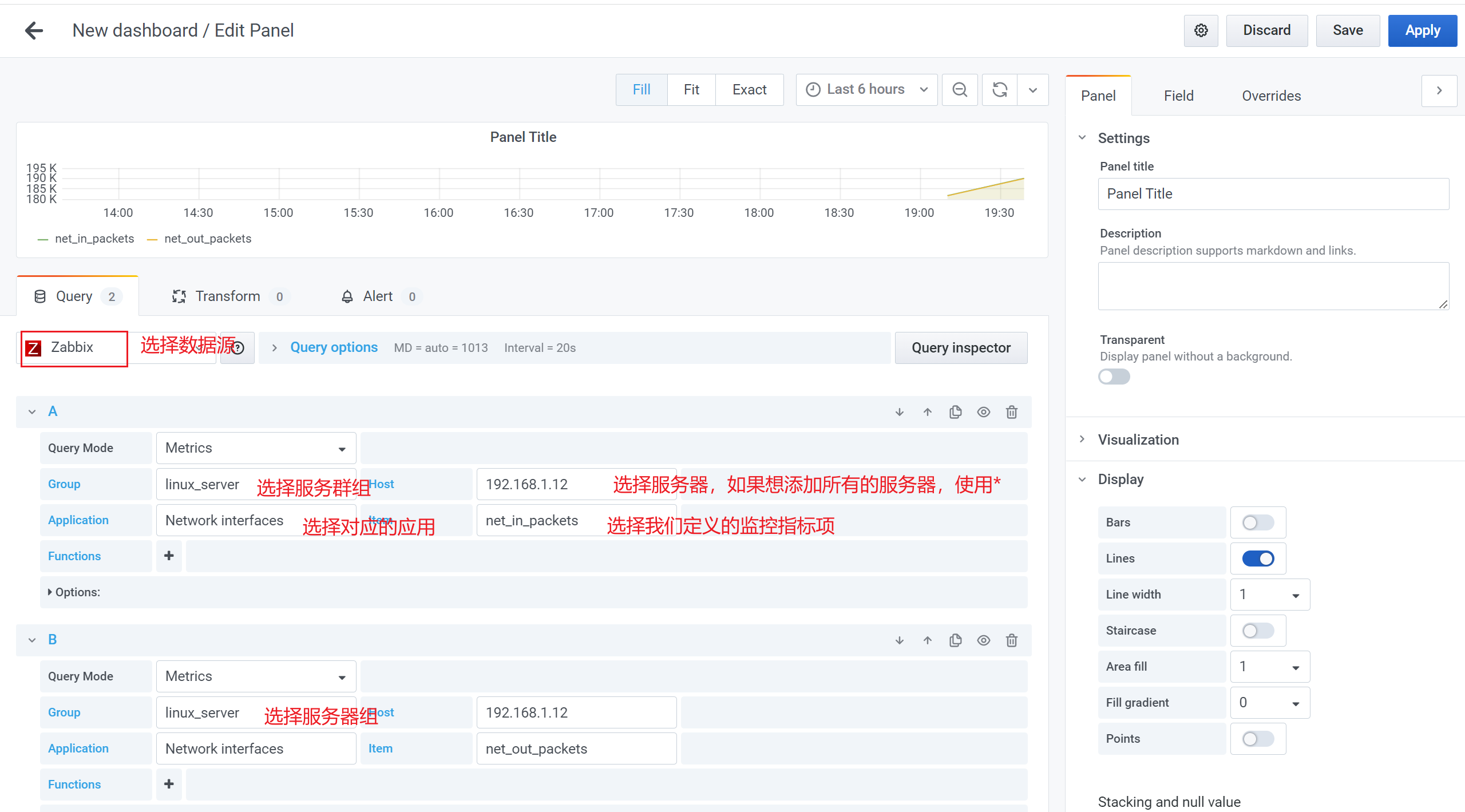Apply the panel changes
This screenshot has height=812, width=1465.
point(1422,30)
